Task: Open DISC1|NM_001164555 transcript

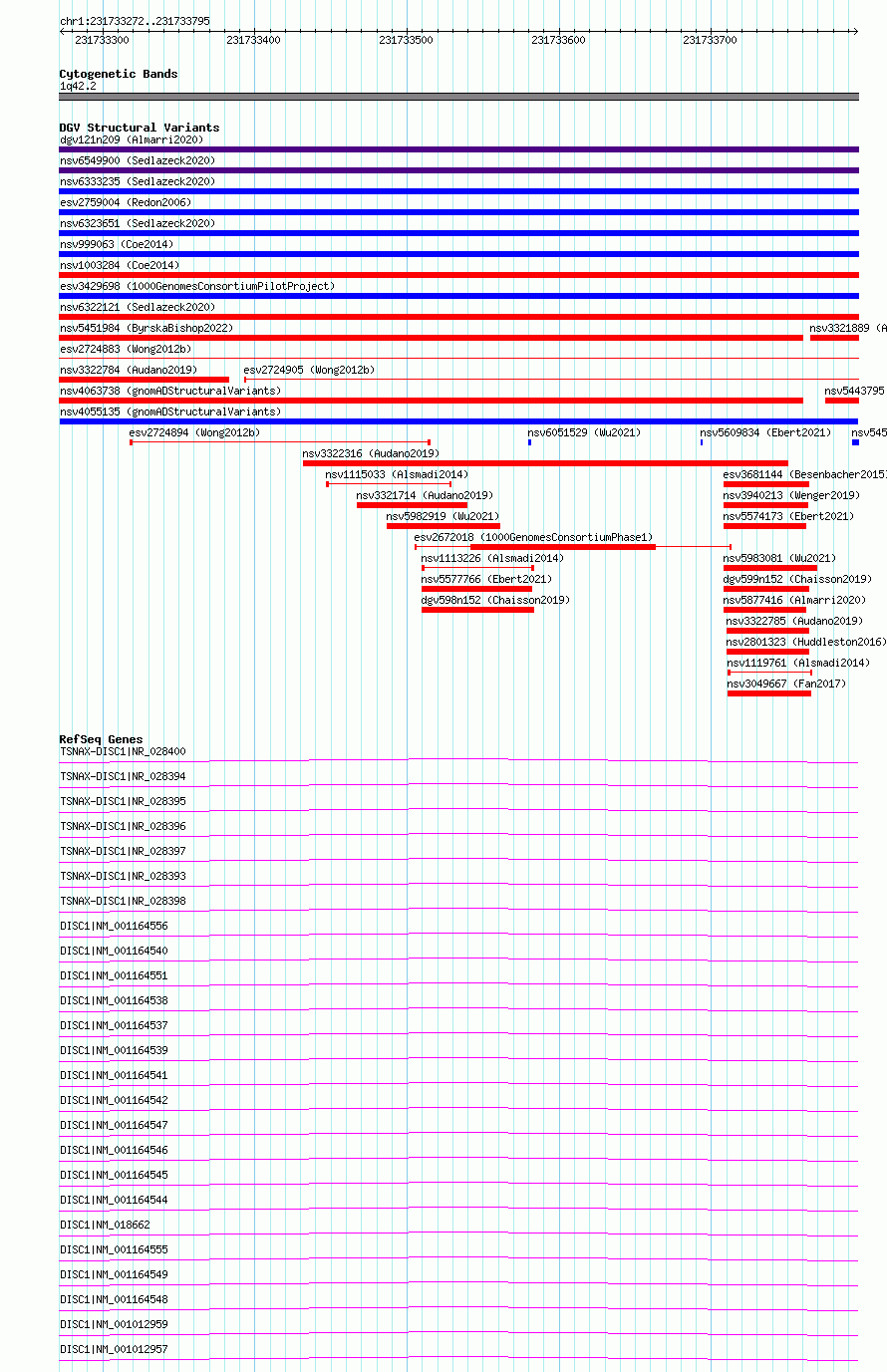Action: (x=458, y=1259)
